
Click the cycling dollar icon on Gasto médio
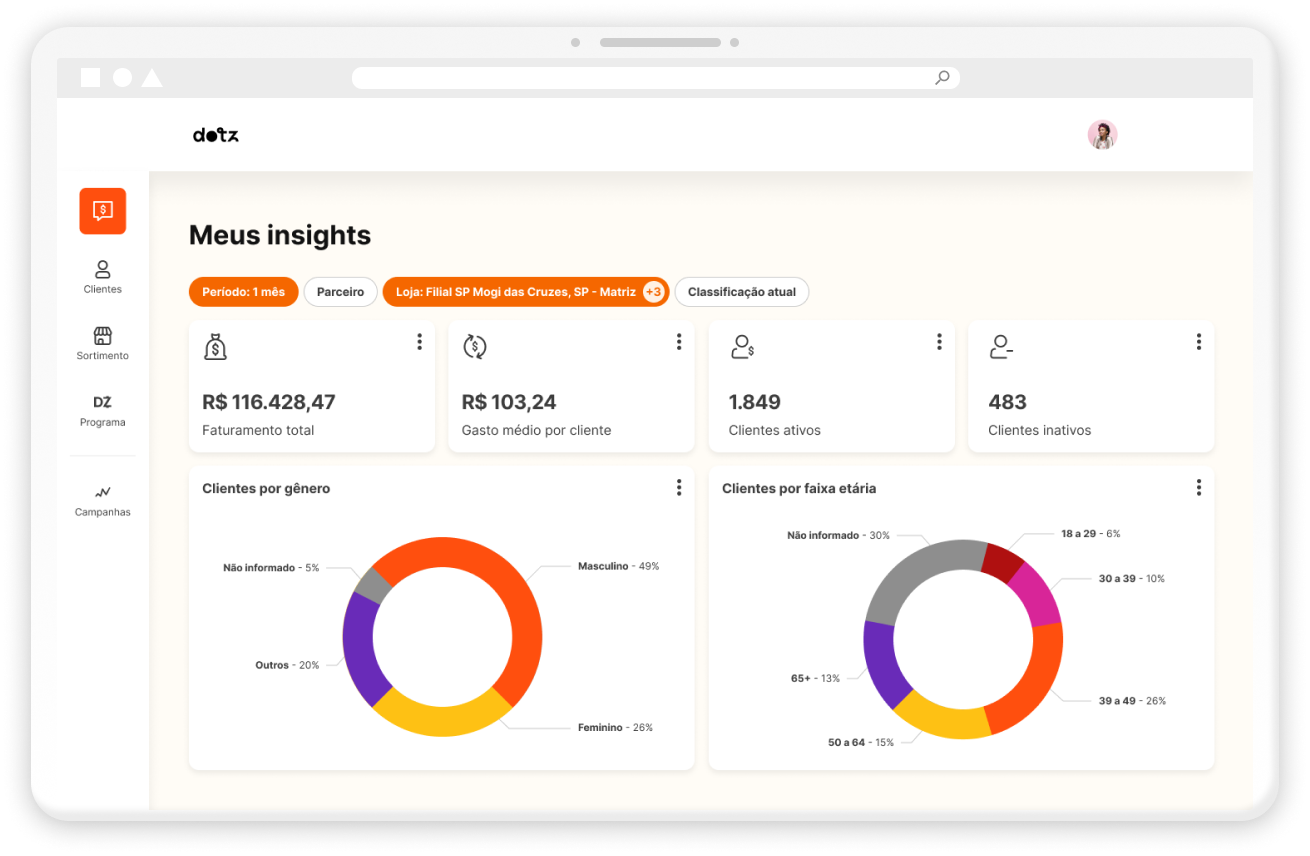(474, 347)
